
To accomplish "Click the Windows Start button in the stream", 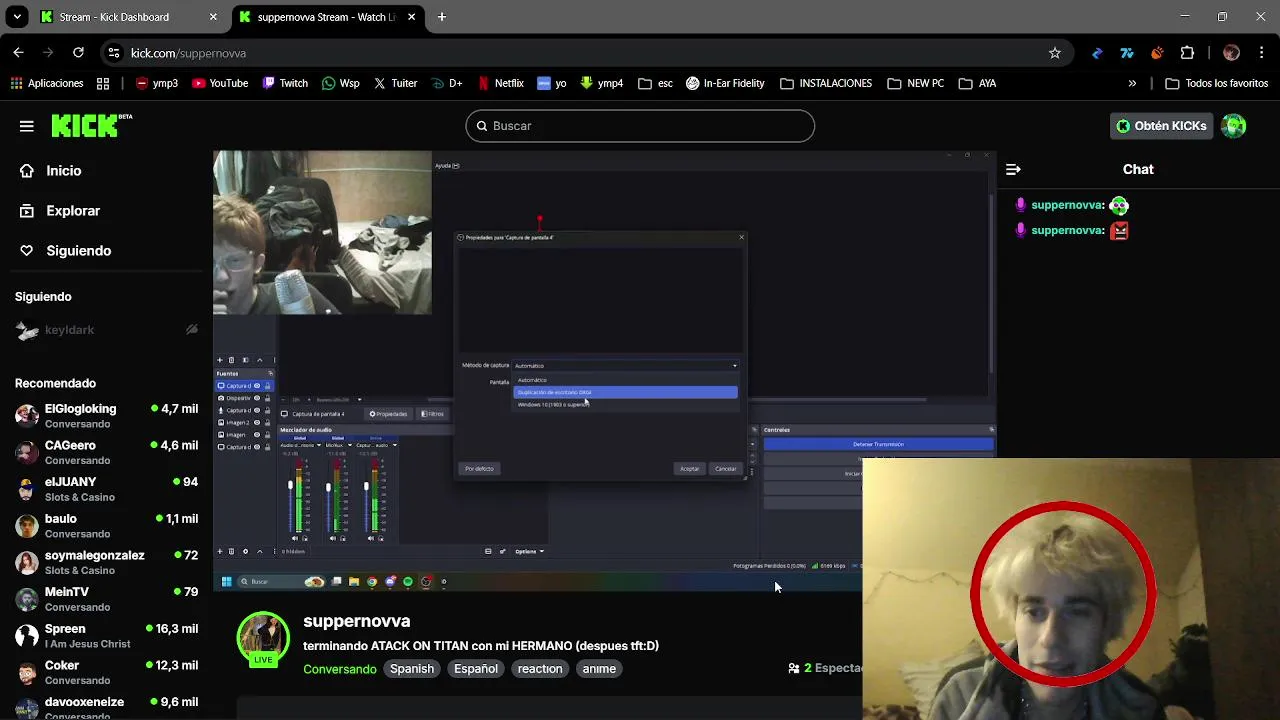I will (x=227, y=581).
